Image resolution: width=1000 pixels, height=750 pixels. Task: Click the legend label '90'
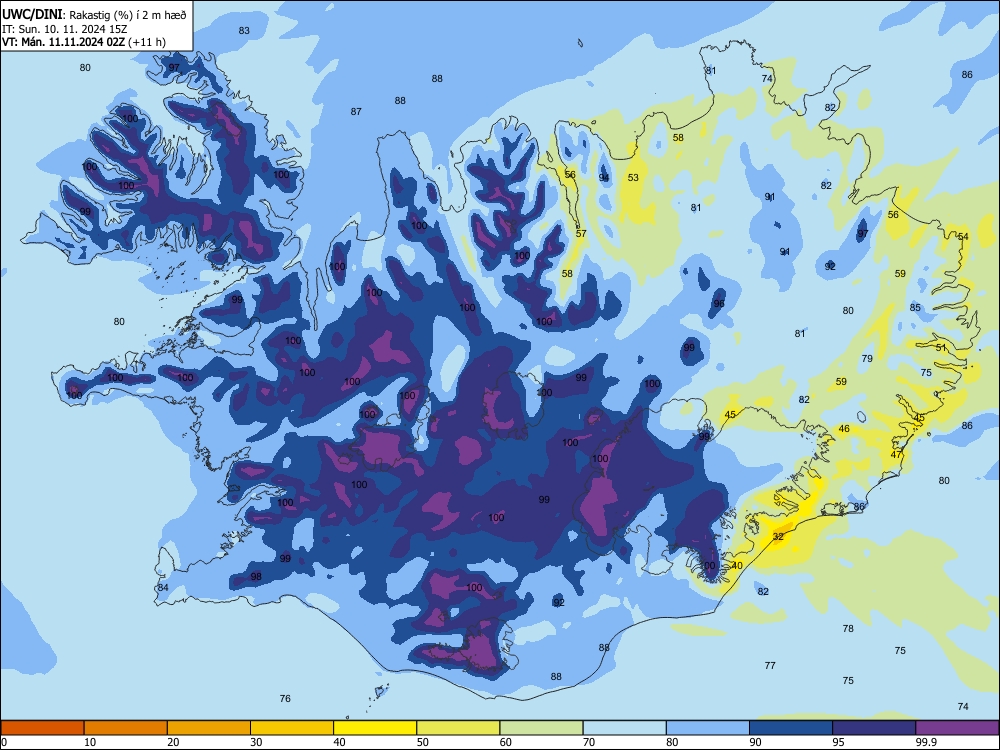pos(755,742)
